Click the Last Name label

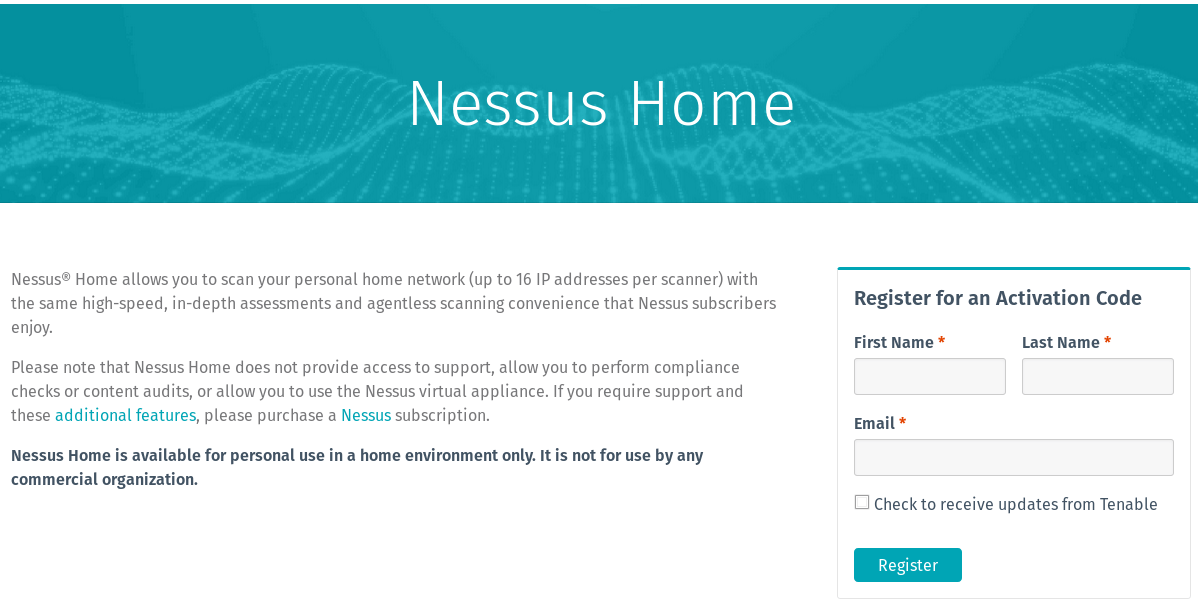[1061, 342]
